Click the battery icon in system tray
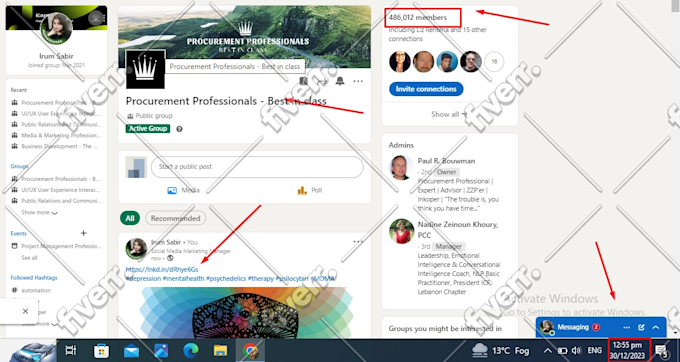The width and height of the screenshot is (680, 362). click(x=562, y=351)
